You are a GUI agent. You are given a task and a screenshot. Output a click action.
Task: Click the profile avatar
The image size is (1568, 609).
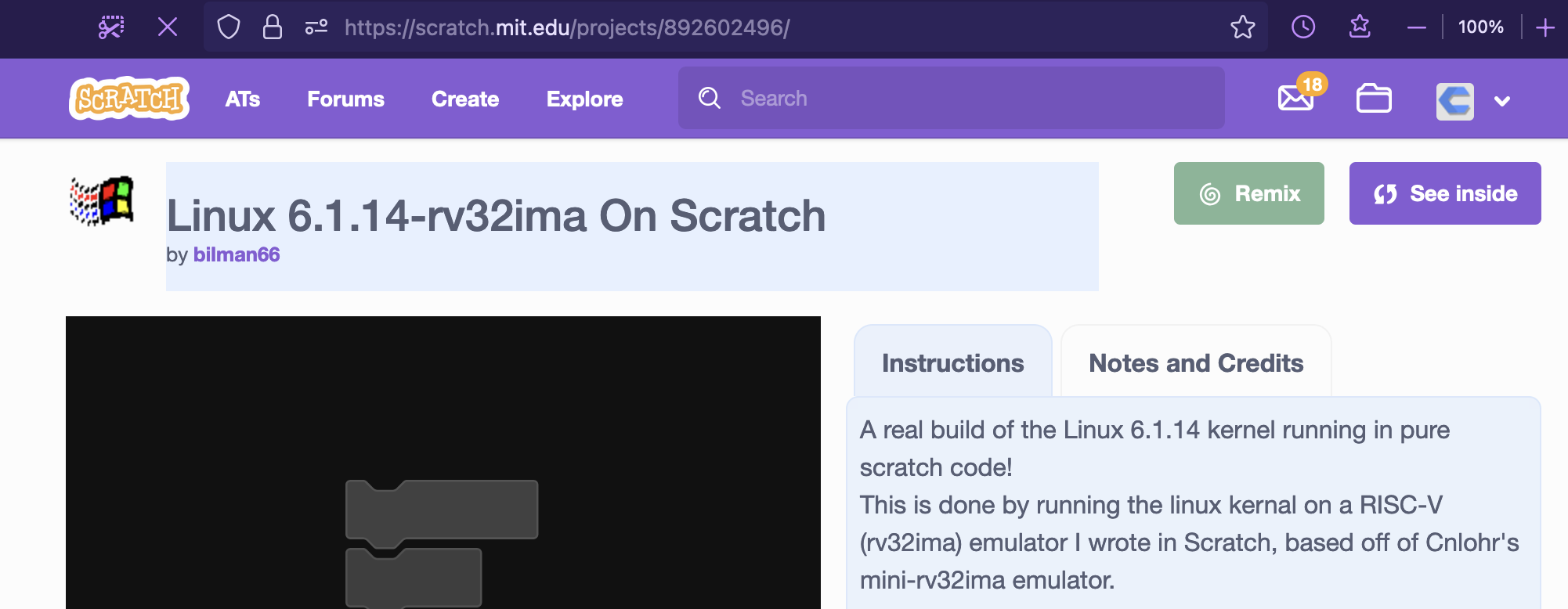(x=1454, y=100)
